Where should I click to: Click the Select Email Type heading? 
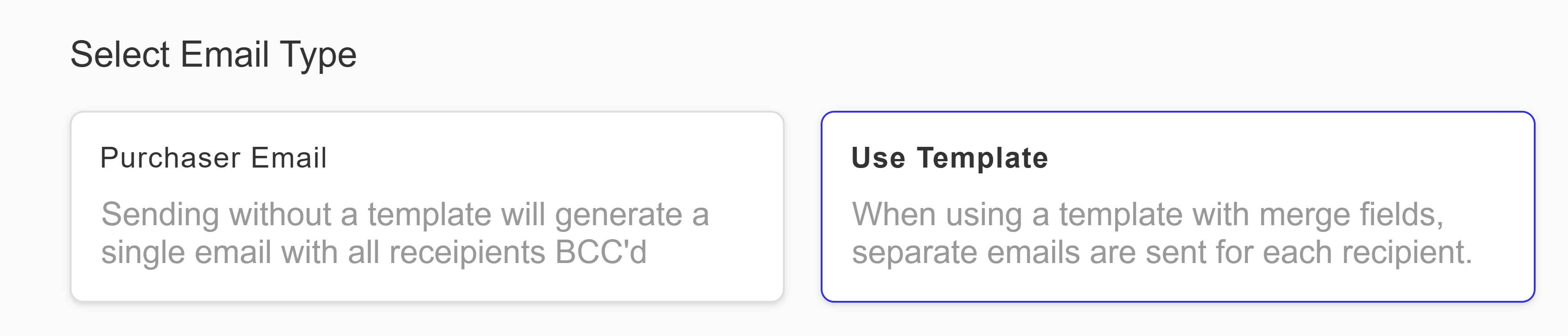214,55
